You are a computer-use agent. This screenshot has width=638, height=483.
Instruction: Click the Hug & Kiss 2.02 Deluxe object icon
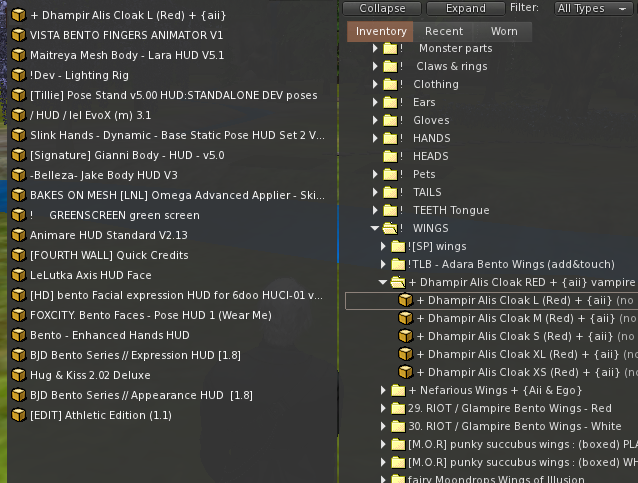pyautogui.click(x=18, y=375)
